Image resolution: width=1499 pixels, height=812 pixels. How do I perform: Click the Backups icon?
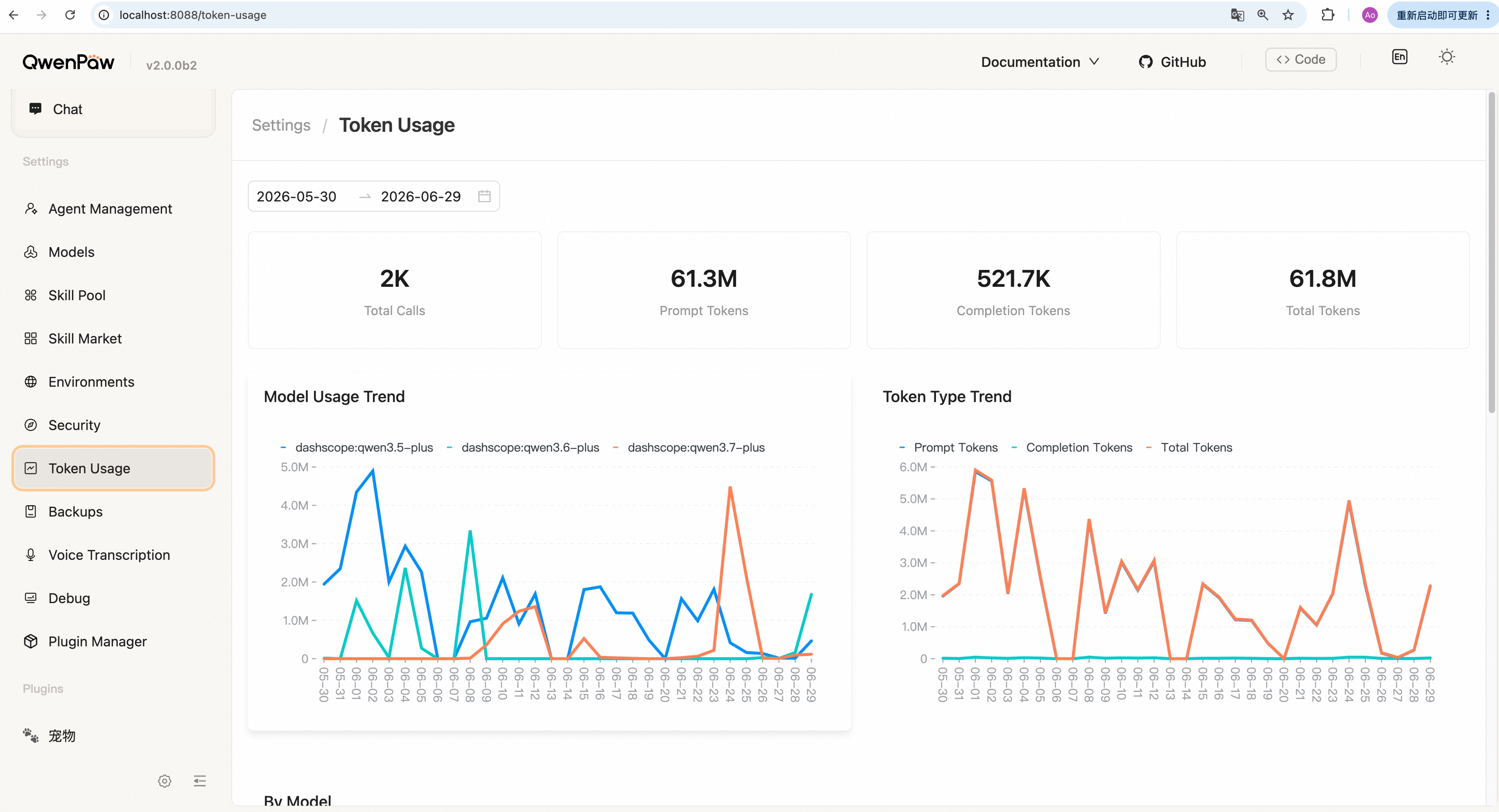[31, 512]
